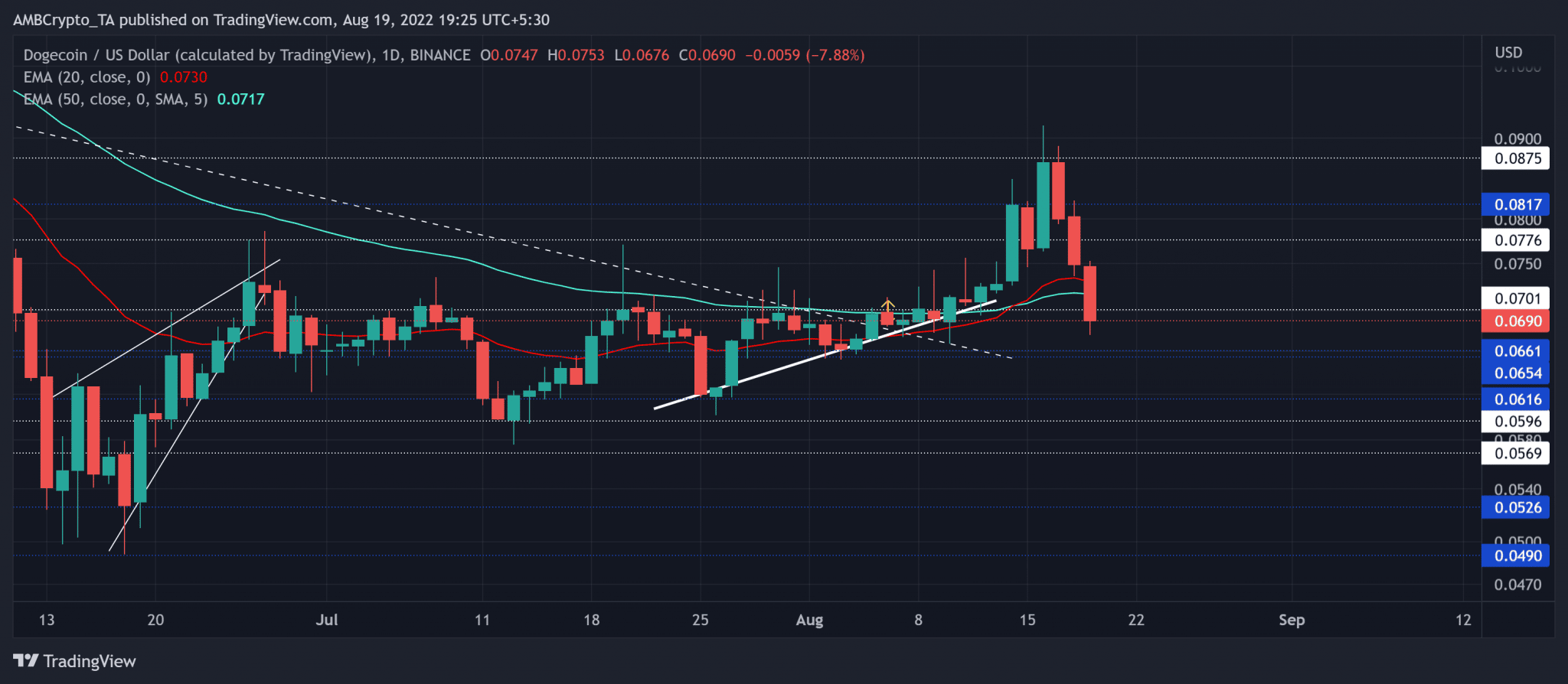Click the blue 0.0490 price label
Viewport: 1568px width, 684px height.
[1517, 556]
